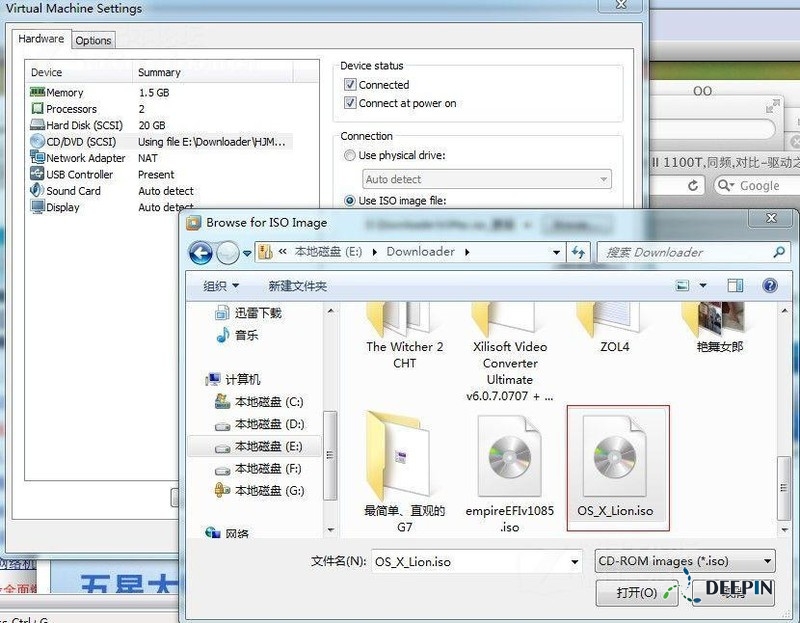This screenshot has height=623, width=800.
Task: Expand the file name combo box dropdown
Action: tap(574, 562)
